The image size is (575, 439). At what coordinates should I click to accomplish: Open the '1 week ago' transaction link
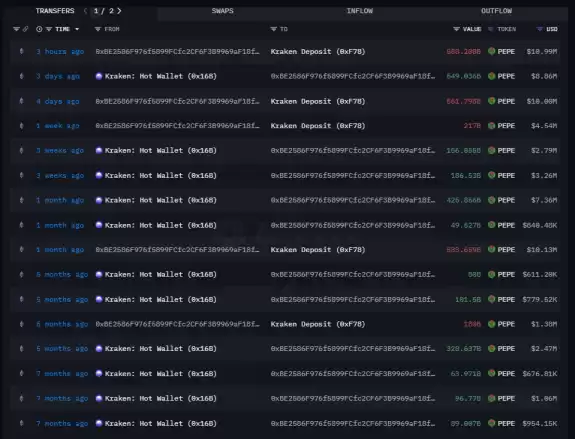tap(58, 126)
